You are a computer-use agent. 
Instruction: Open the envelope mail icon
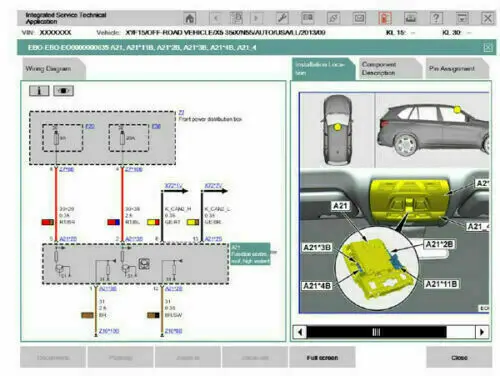359,18
